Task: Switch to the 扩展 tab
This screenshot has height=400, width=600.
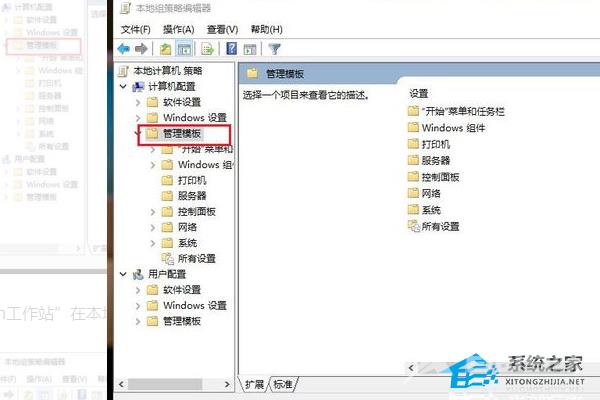Action: [254, 384]
